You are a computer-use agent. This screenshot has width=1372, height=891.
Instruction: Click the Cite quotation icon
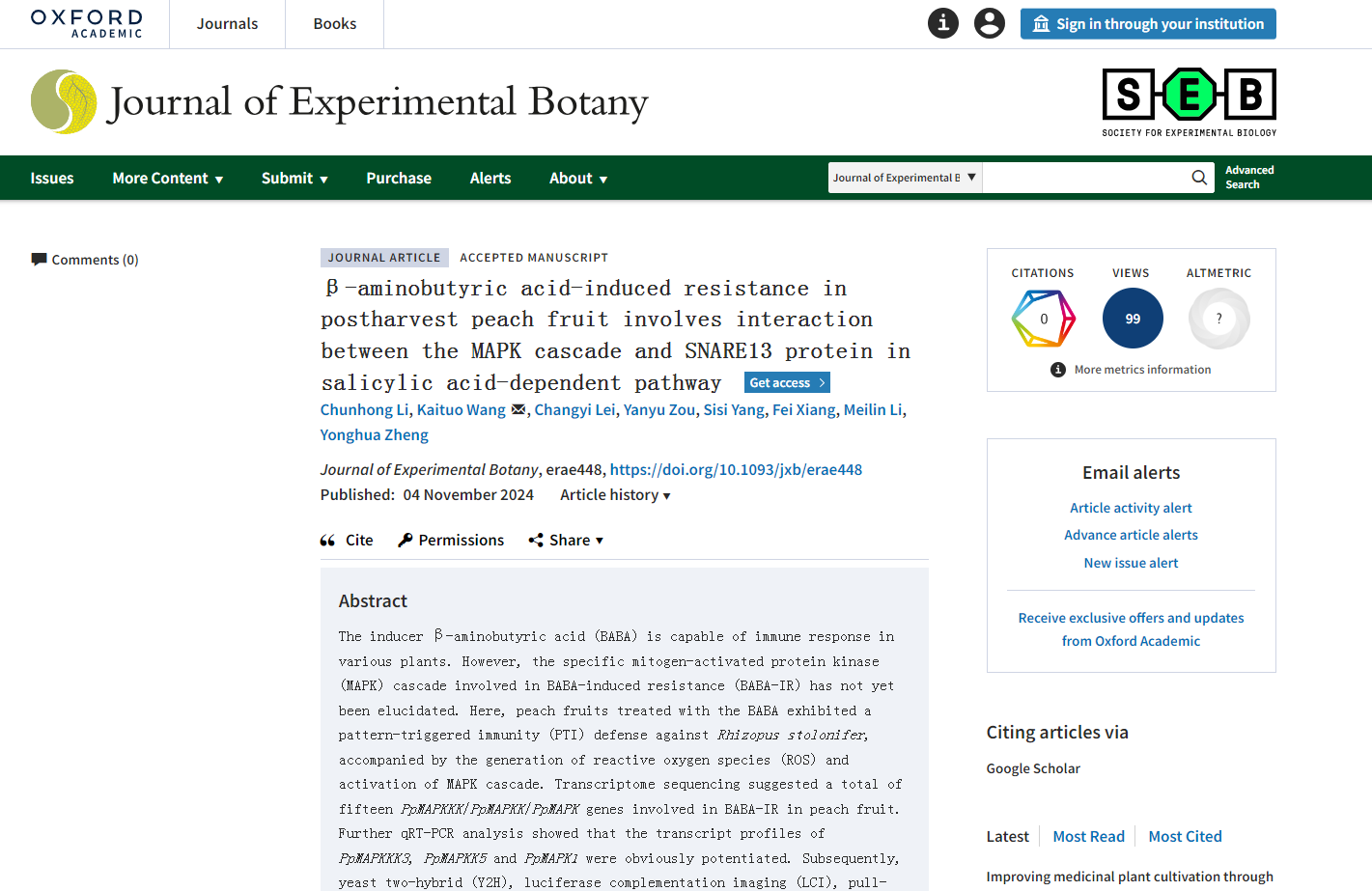tap(328, 541)
